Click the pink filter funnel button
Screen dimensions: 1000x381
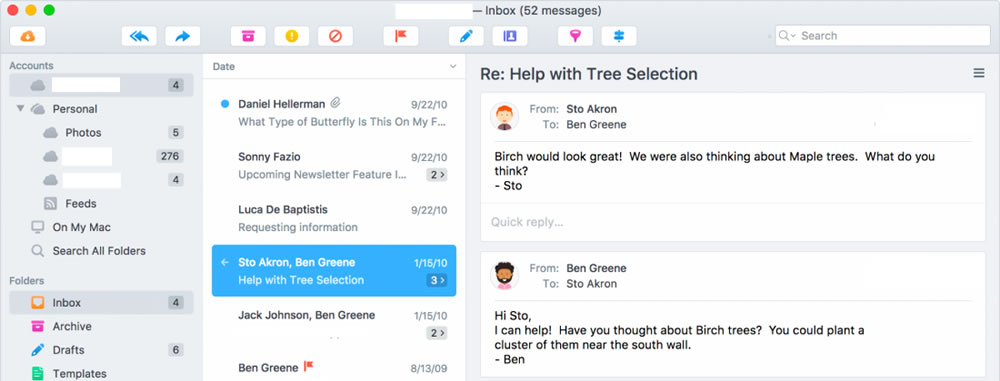point(575,36)
